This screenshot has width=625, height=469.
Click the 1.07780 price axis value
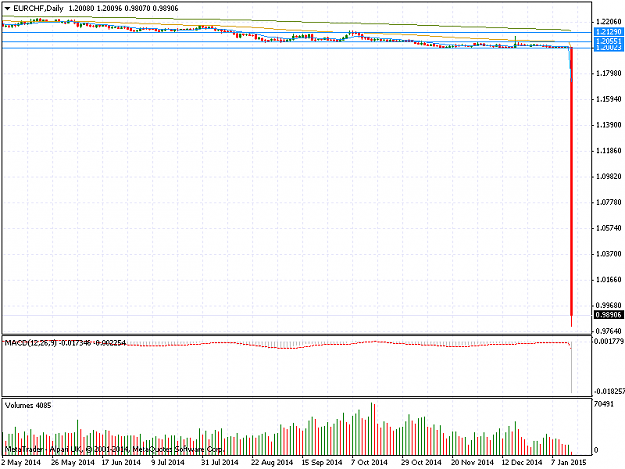point(609,202)
